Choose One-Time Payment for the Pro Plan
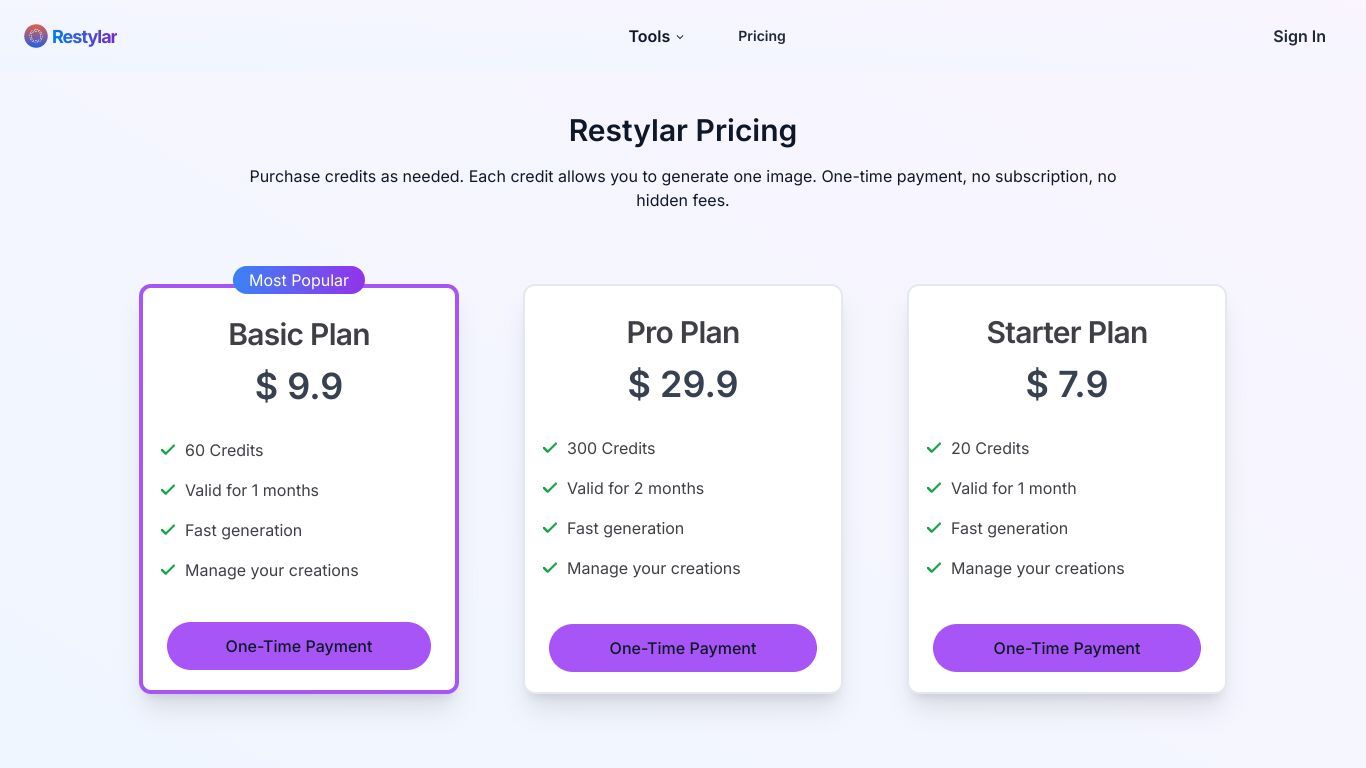1366x768 pixels. click(x=683, y=648)
